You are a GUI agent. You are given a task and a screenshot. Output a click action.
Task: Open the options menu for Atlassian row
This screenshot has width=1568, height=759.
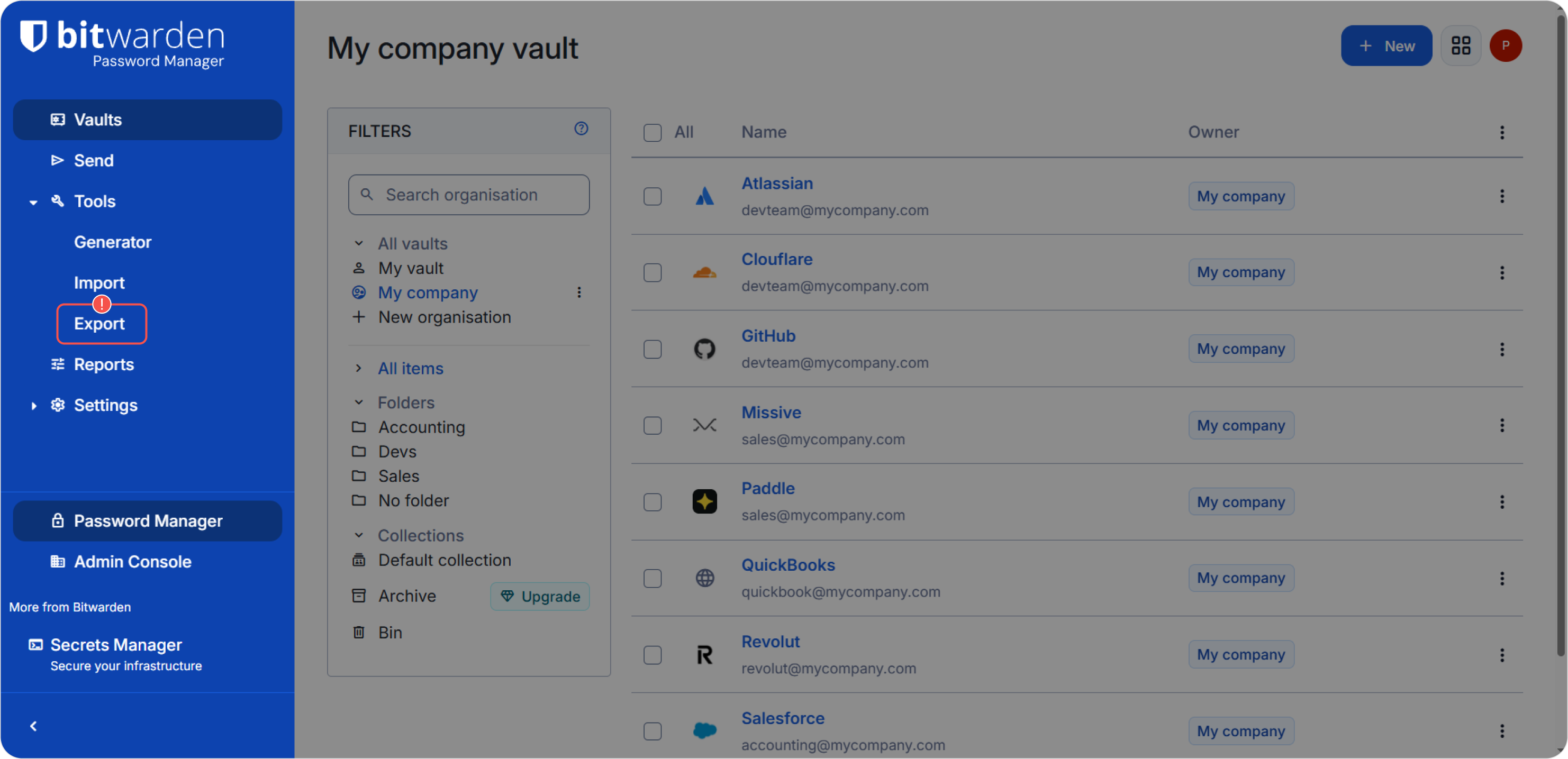[x=1502, y=196]
